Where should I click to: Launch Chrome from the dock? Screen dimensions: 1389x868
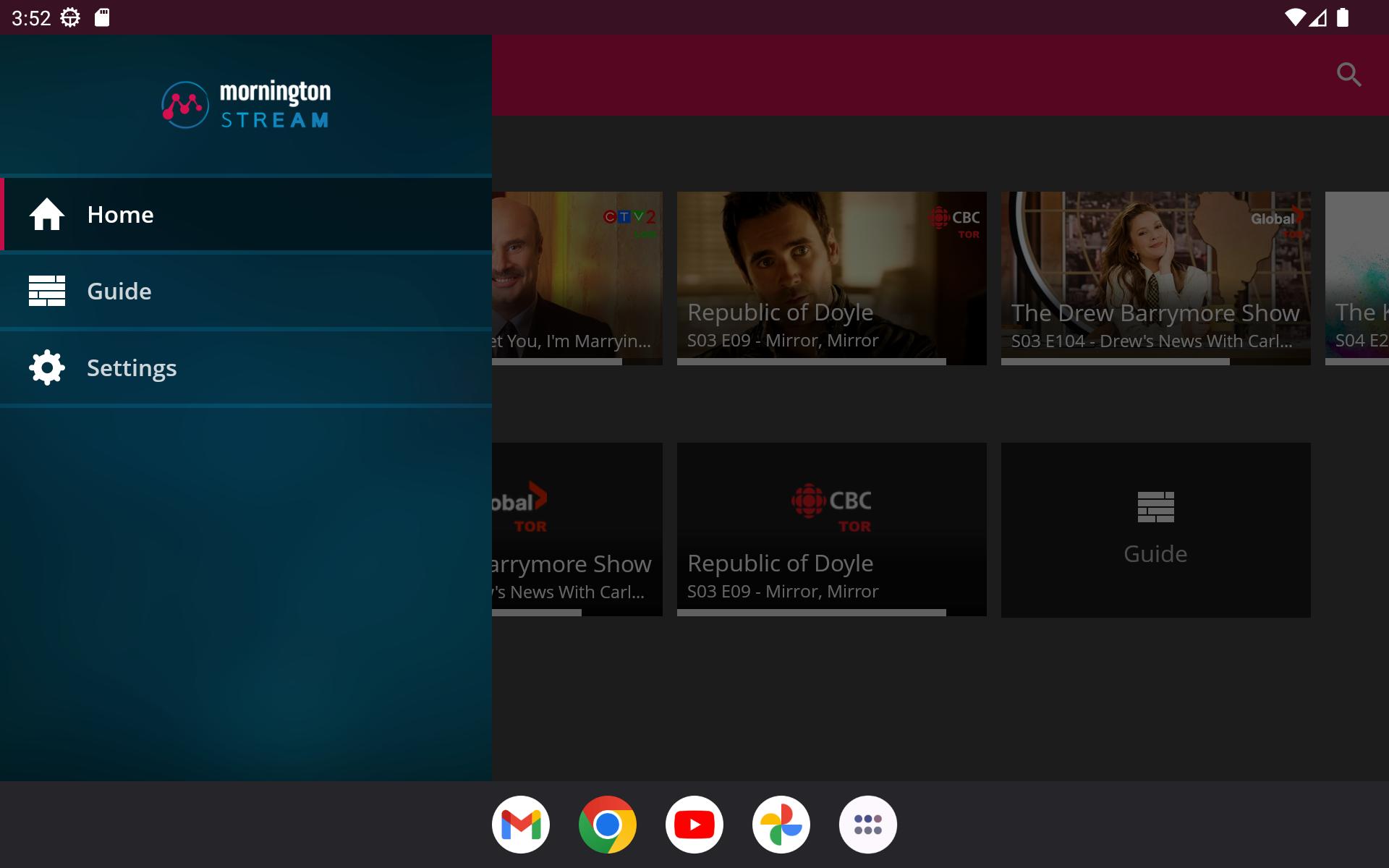(608, 825)
